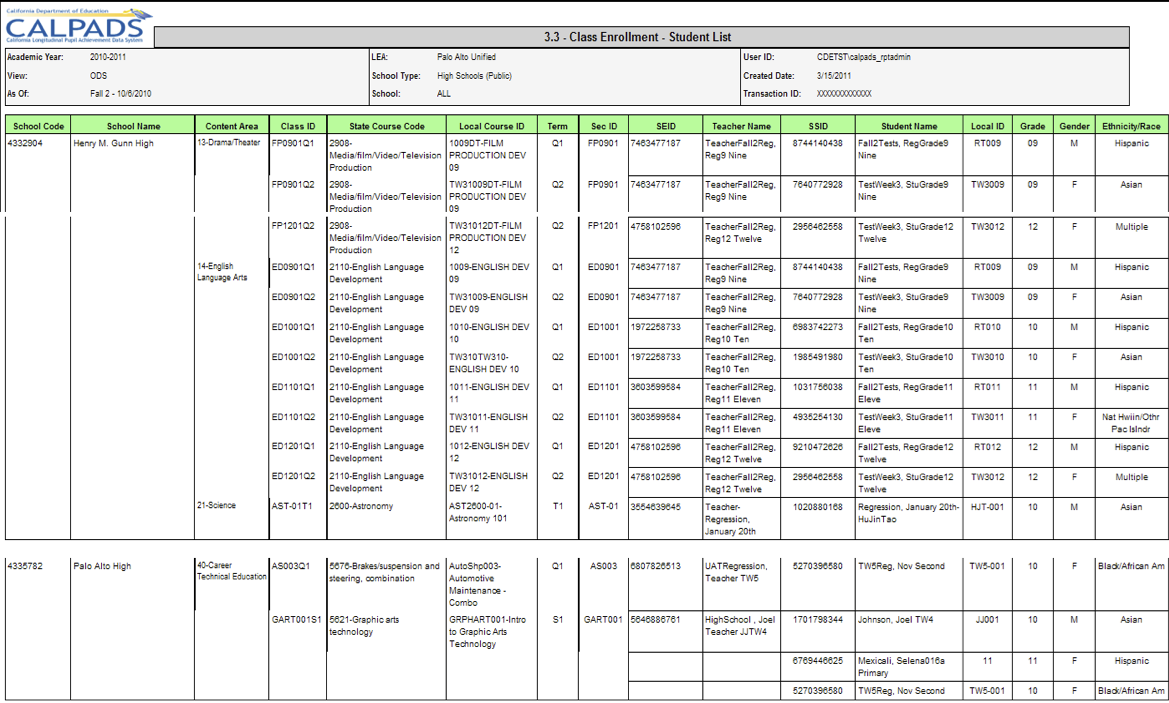This screenshot has width=1169, height=703.
Task: Click content area '14-English Language Arts'
Action: pyautogui.click(x=222, y=271)
